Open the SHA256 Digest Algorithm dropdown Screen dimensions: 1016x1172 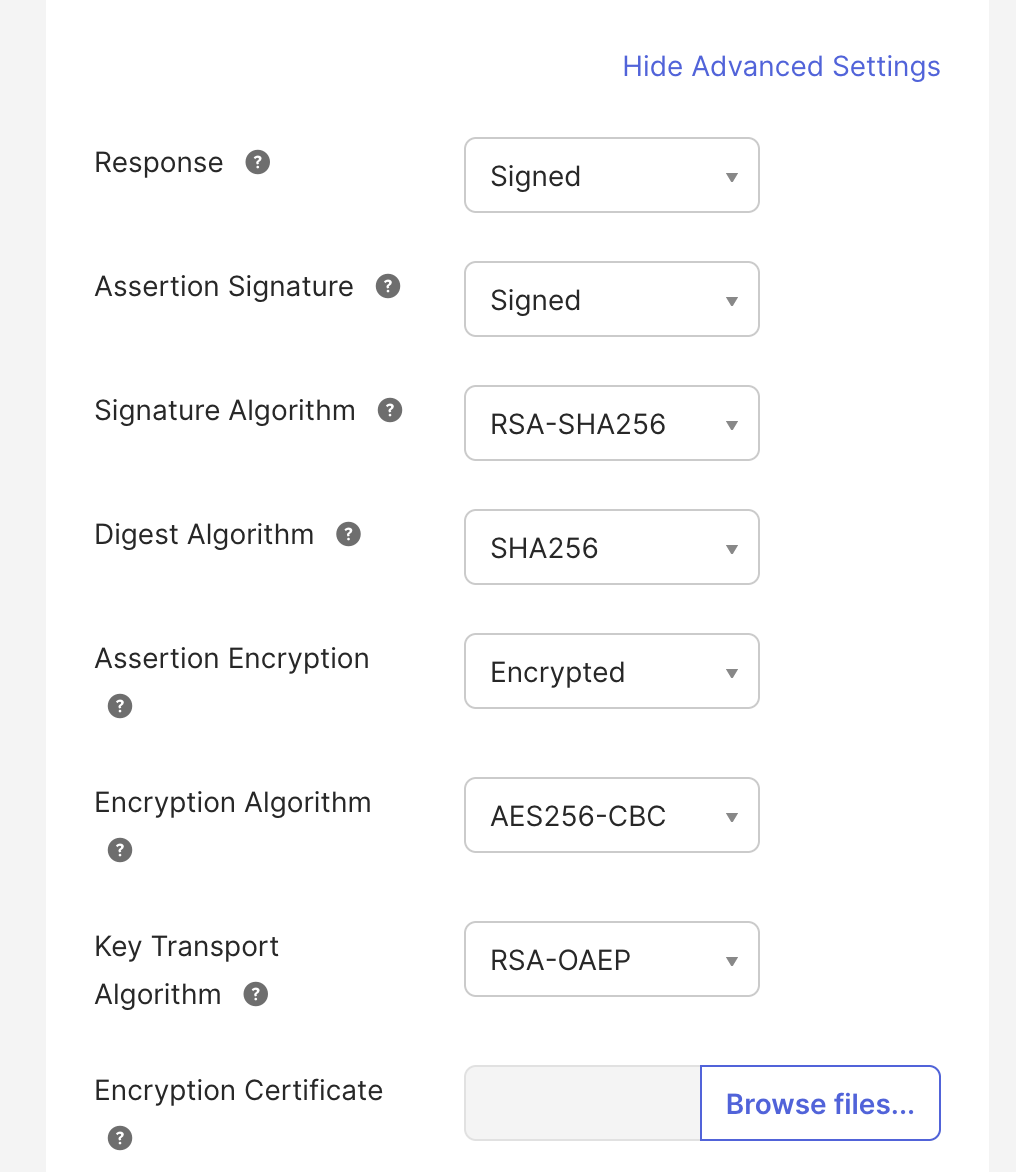click(x=611, y=547)
